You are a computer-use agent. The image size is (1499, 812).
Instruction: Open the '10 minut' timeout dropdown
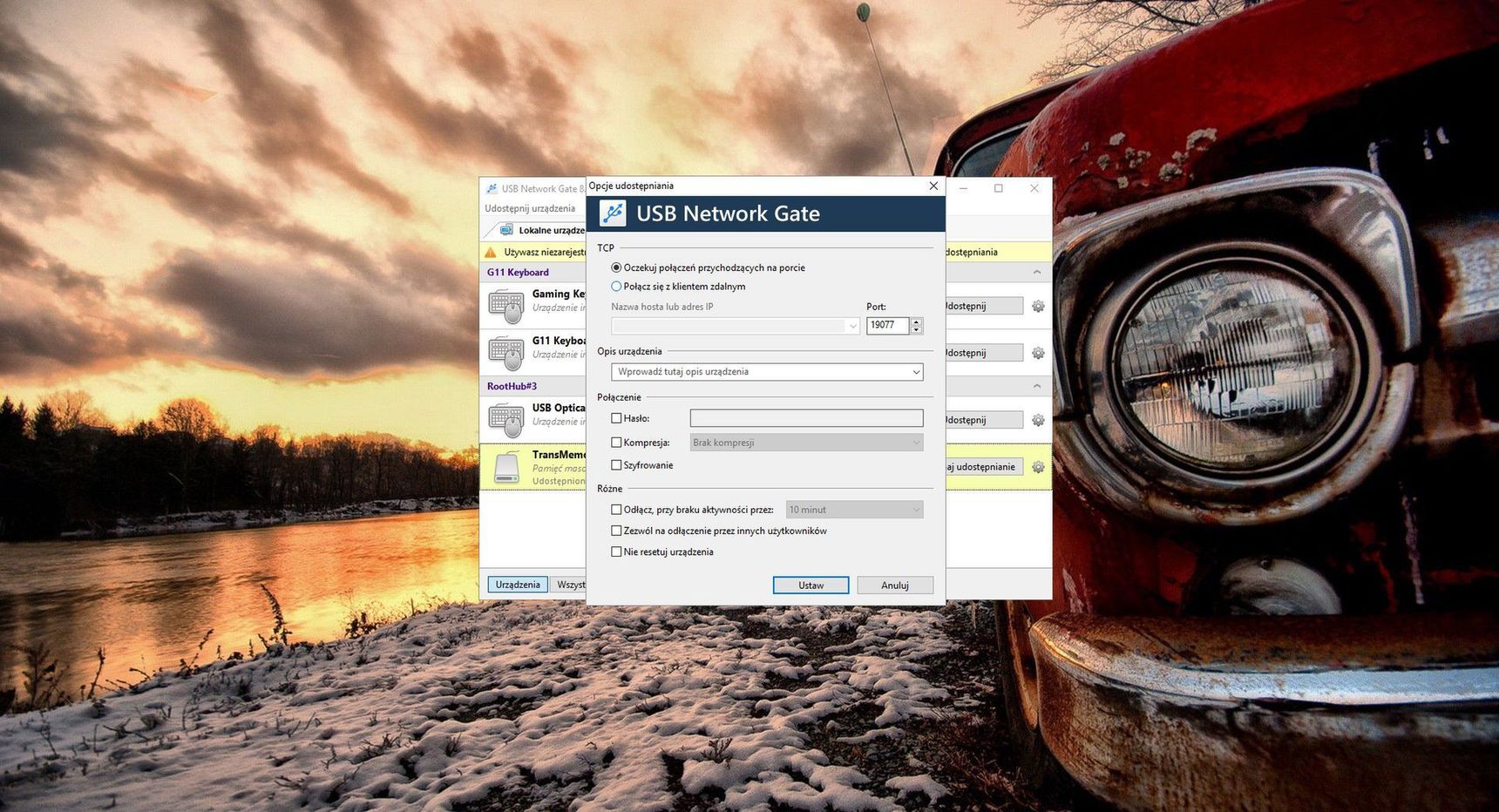click(854, 510)
